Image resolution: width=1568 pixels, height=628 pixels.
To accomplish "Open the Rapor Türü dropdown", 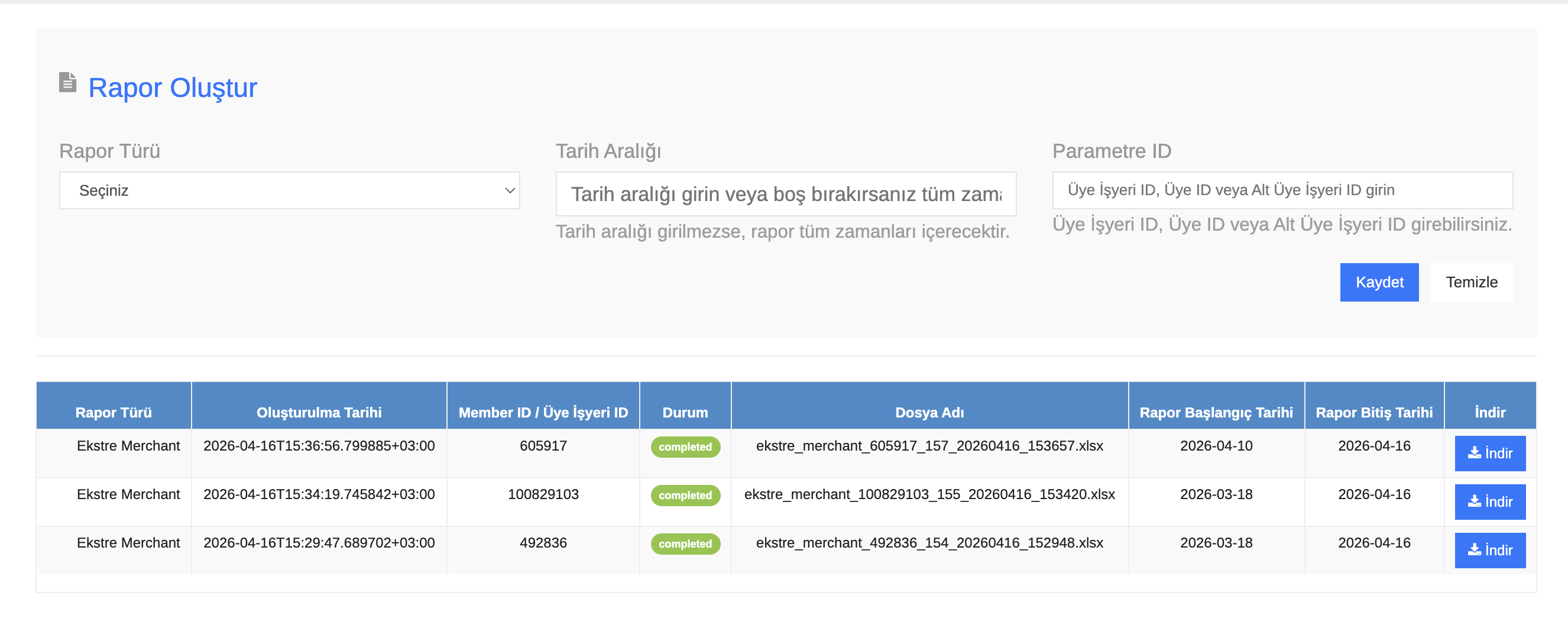I will point(289,190).
